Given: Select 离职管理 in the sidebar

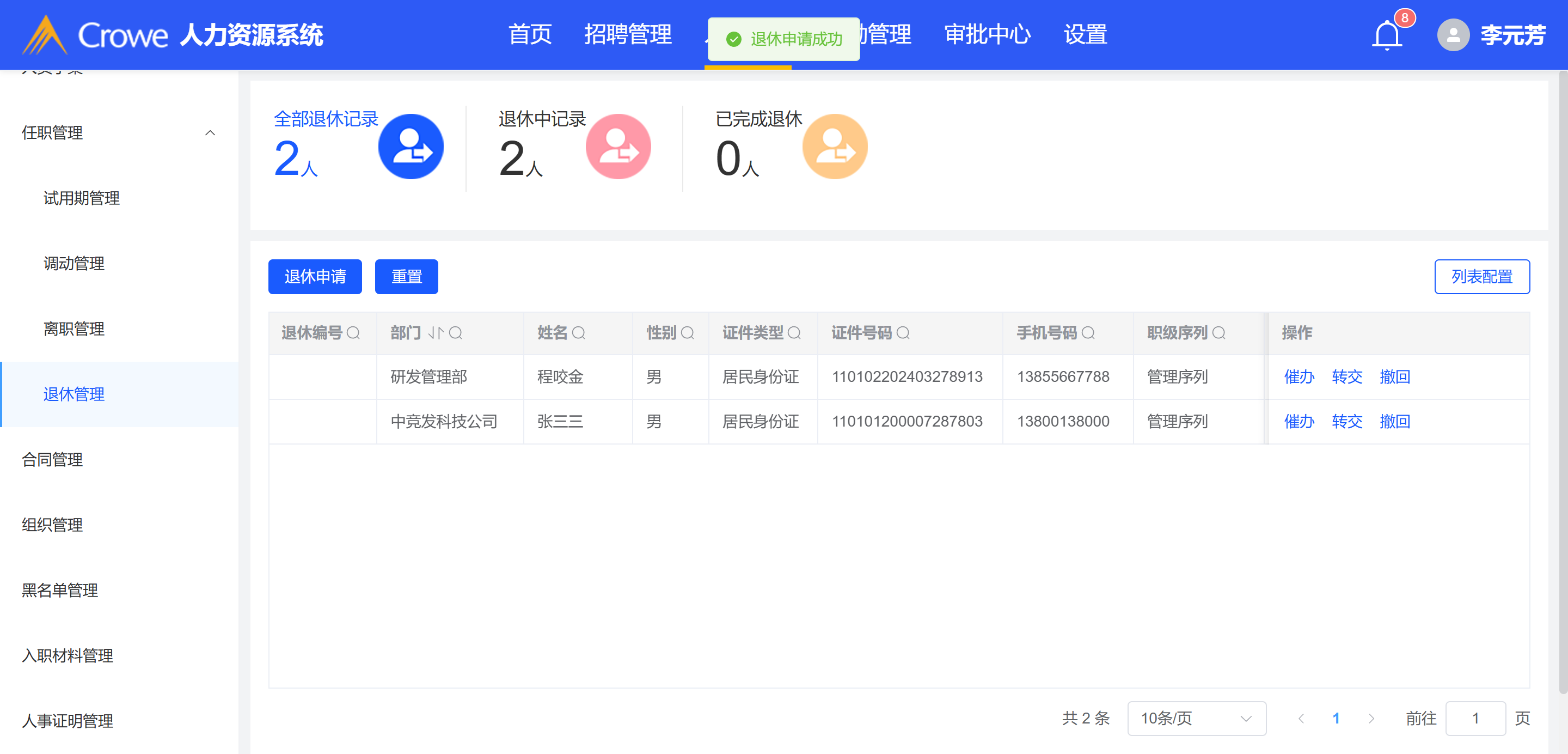Looking at the screenshot, I should pos(73,329).
